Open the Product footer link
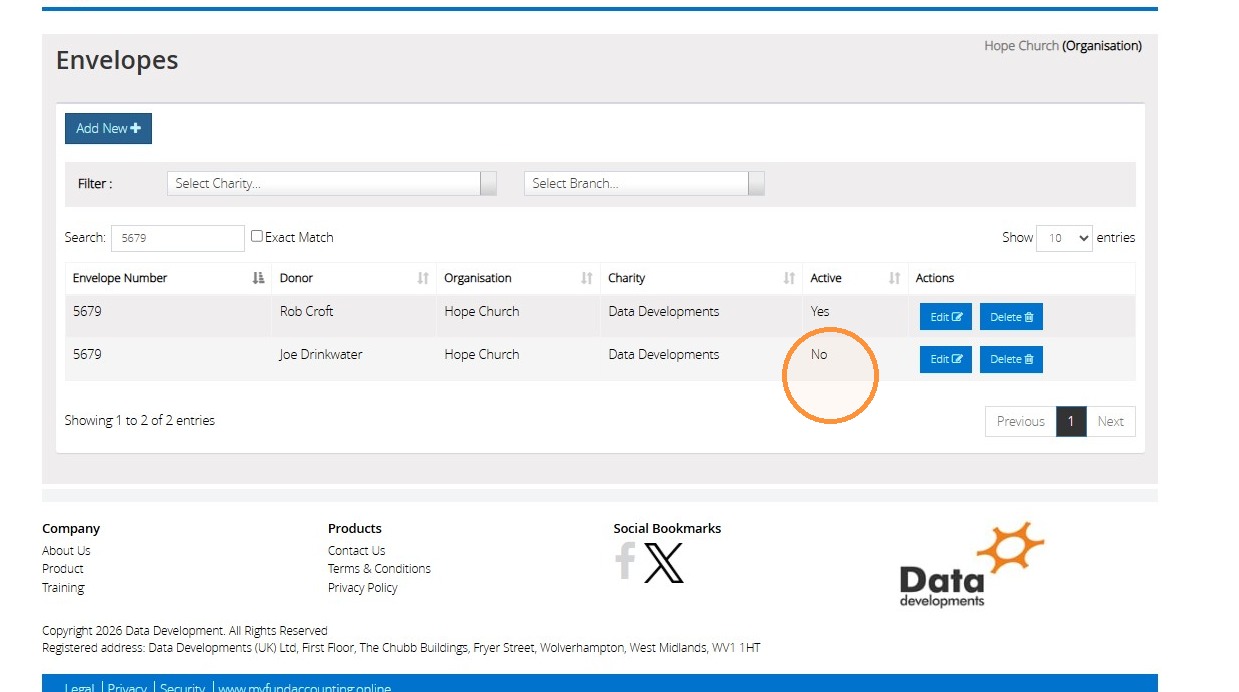 click(63, 568)
